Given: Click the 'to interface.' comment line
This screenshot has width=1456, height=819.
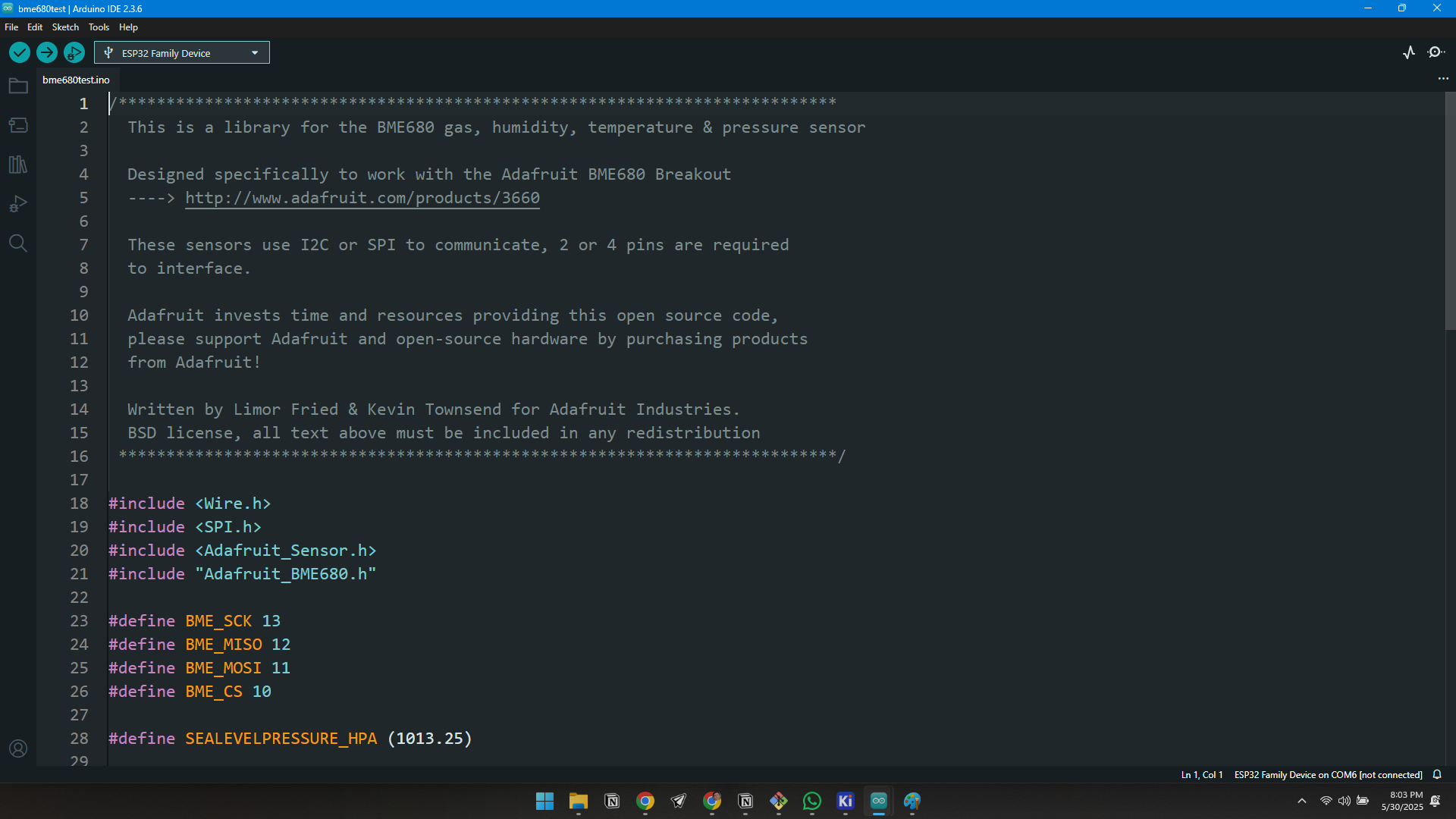Looking at the screenshot, I should [x=189, y=268].
